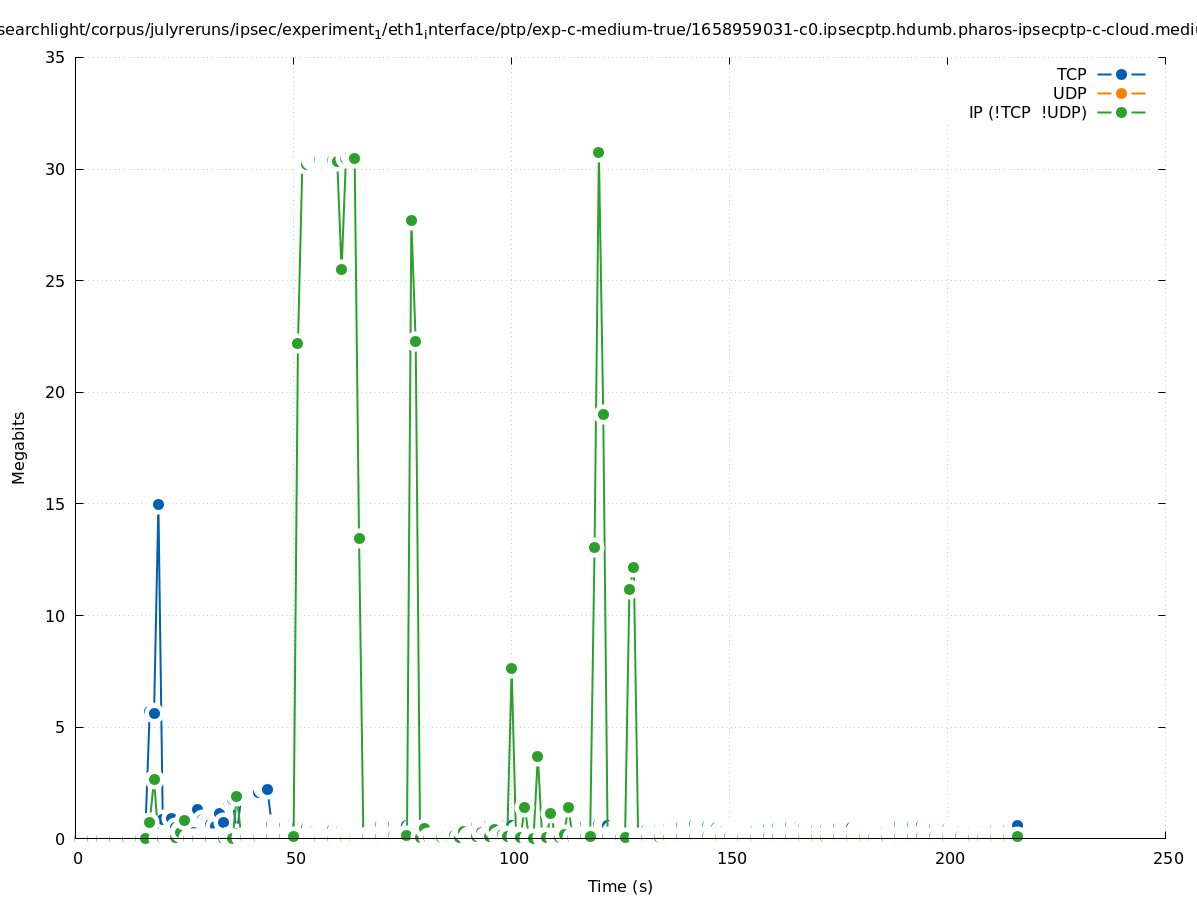Click the file path title at top

click(x=598, y=29)
